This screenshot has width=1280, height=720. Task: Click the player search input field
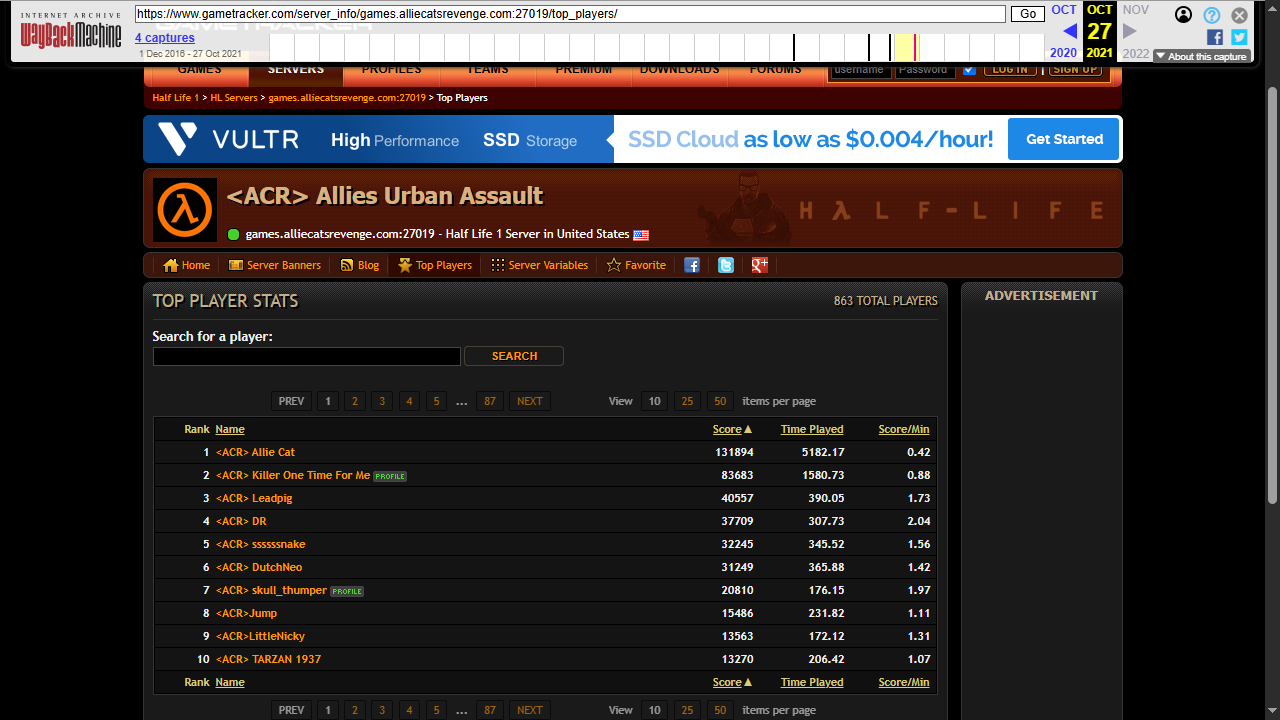pyautogui.click(x=307, y=356)
